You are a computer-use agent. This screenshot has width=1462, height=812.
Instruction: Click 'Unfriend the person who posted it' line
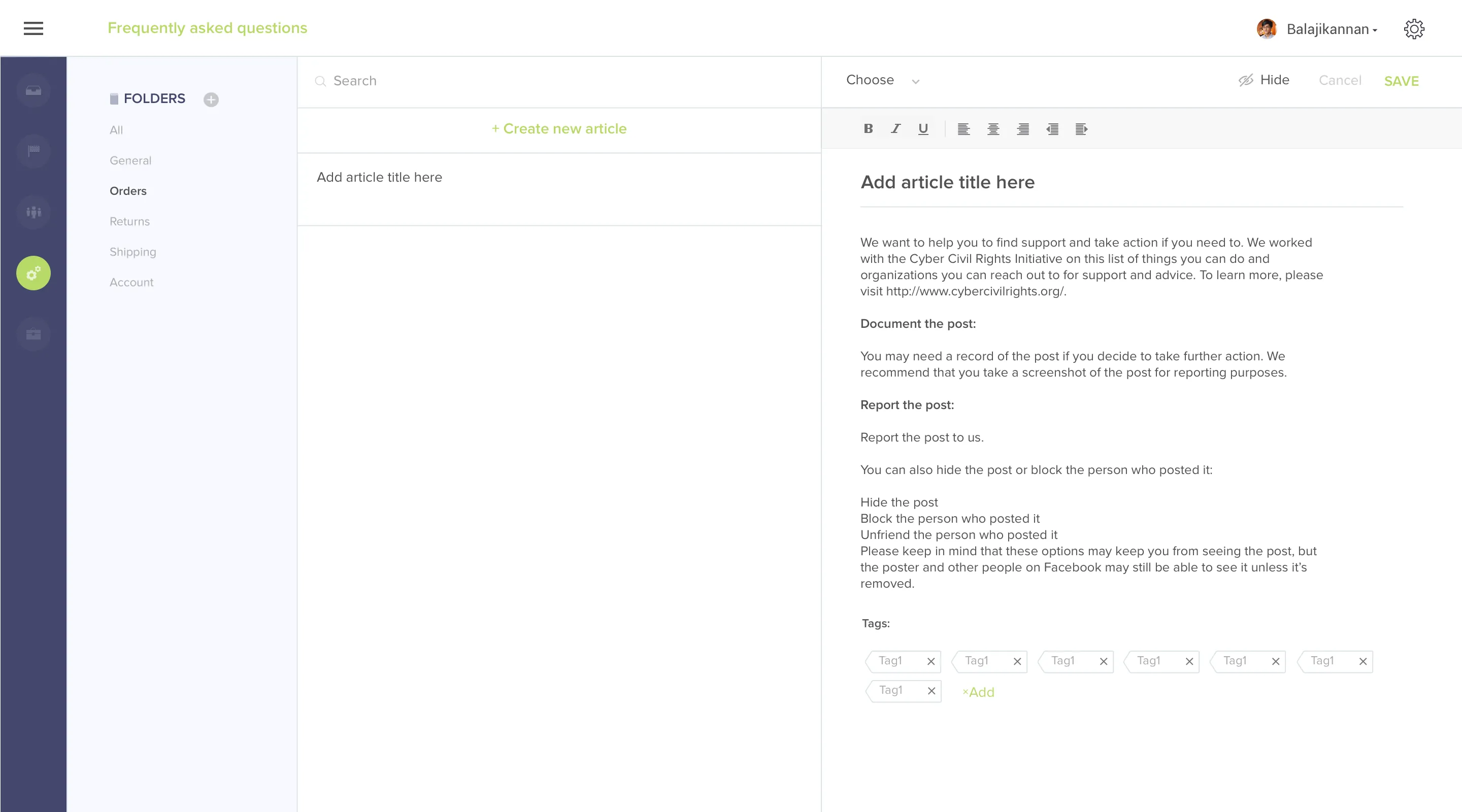(958, 534)
